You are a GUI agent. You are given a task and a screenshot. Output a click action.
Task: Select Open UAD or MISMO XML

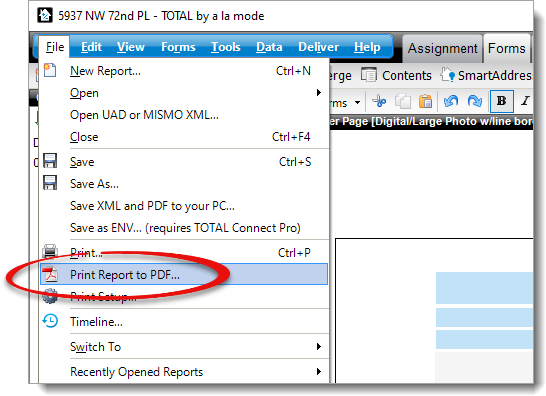[x=184, y=115]
